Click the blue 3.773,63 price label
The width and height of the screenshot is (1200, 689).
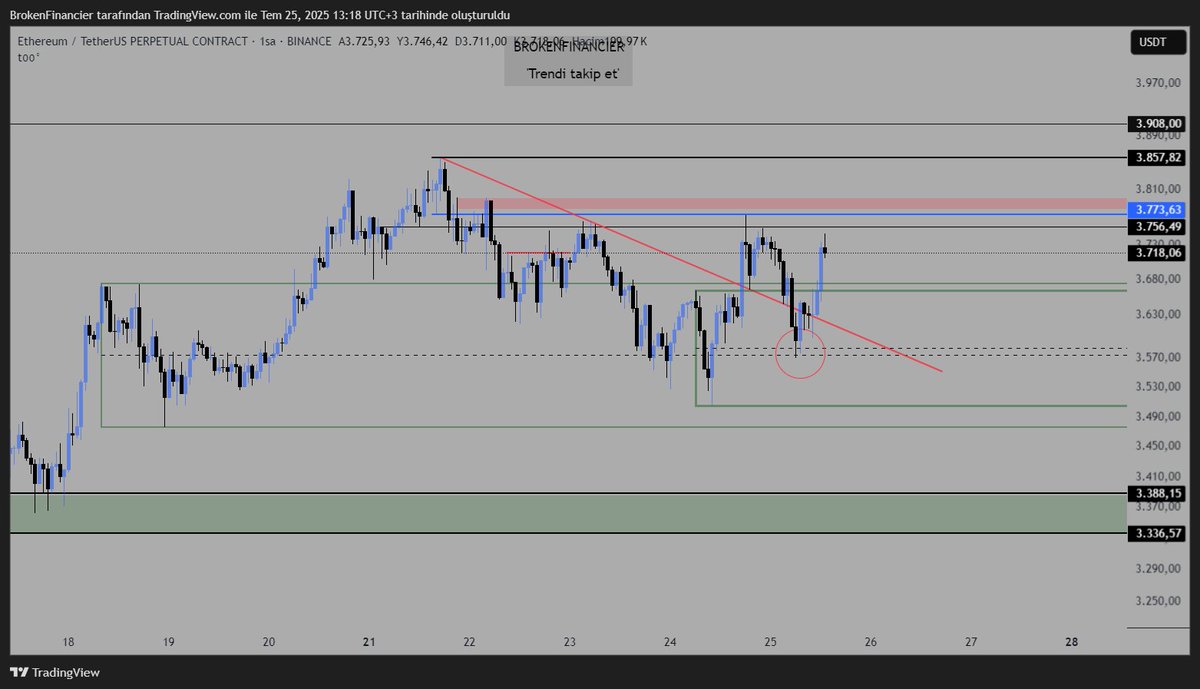pyautogui.click(x=1157, y=210)
